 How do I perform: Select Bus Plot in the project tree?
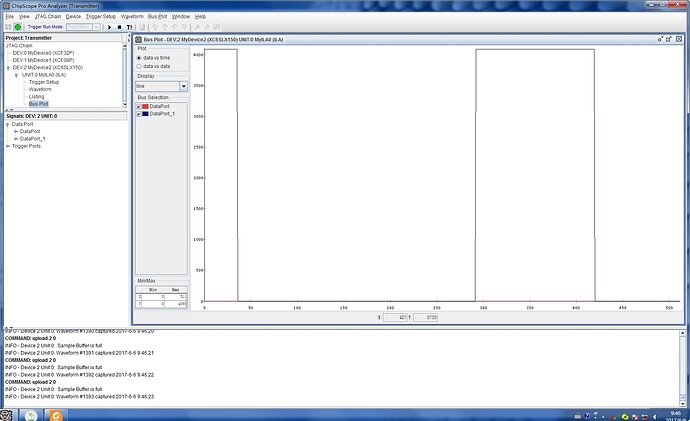(x=39, y=104)
